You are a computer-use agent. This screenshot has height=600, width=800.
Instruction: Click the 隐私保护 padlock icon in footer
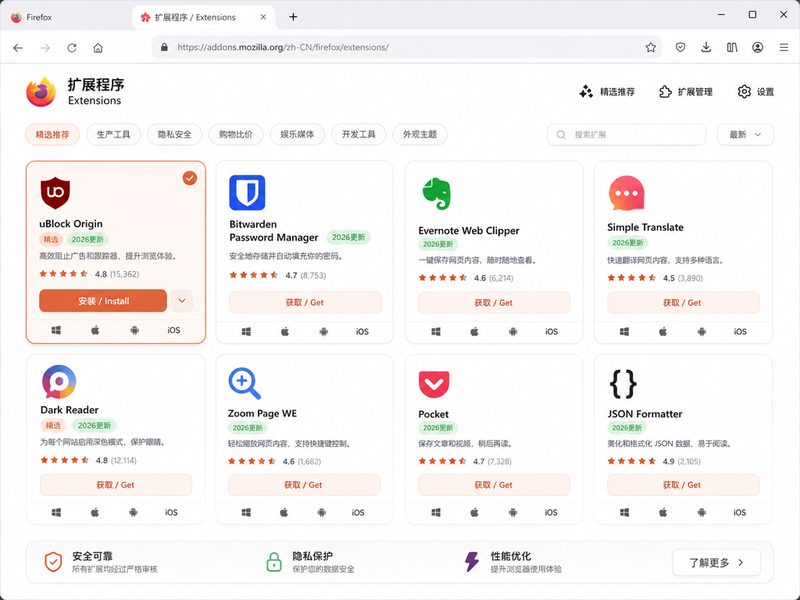click(x=274, y=562)
